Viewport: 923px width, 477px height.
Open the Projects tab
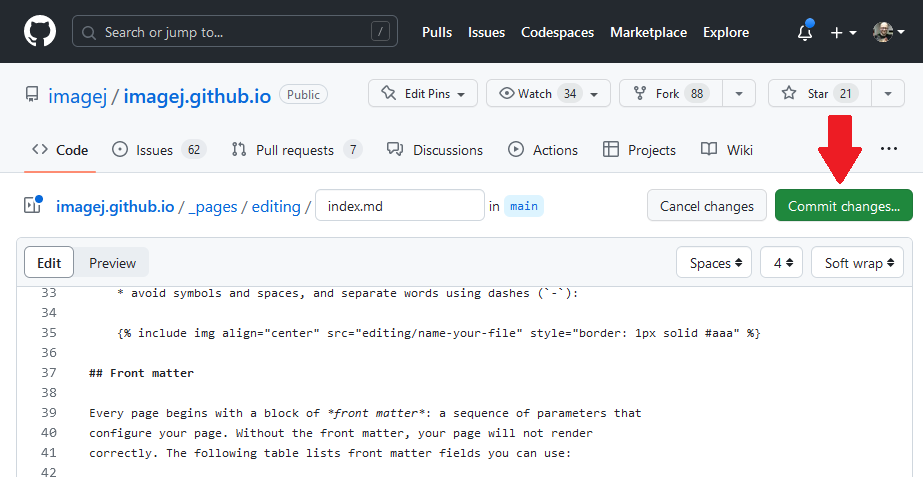[x=639, y=150]
